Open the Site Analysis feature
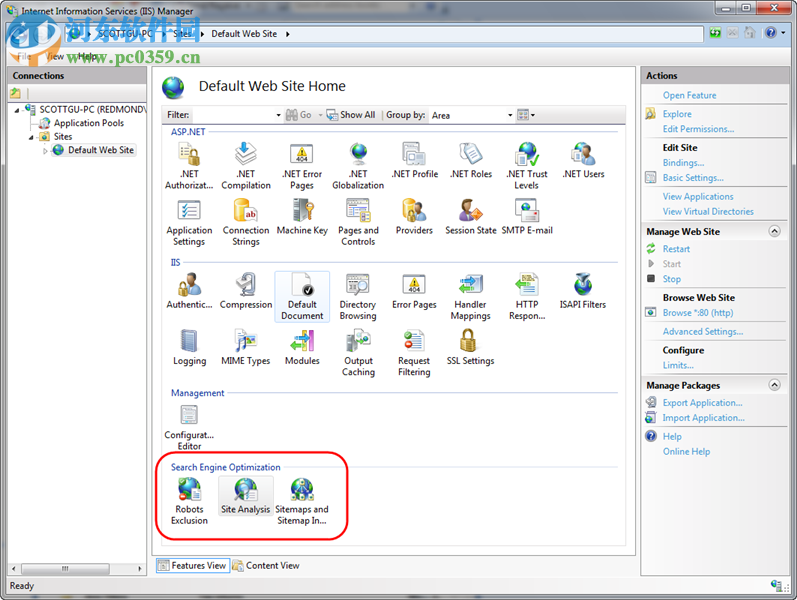The image size is (797, 600). 246,496
